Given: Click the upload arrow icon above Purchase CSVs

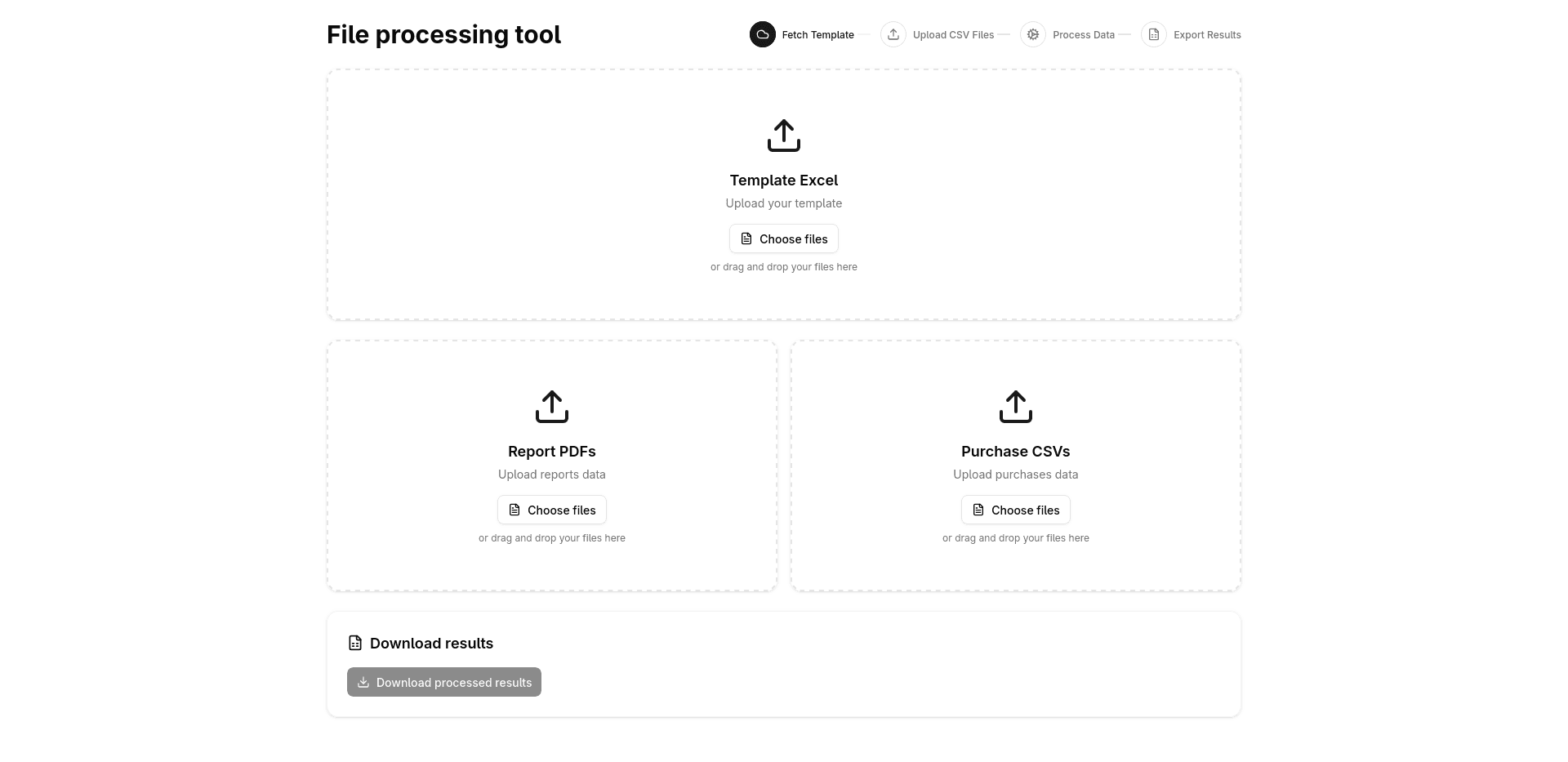Looking at the screenshot, I should [1016, 407].
